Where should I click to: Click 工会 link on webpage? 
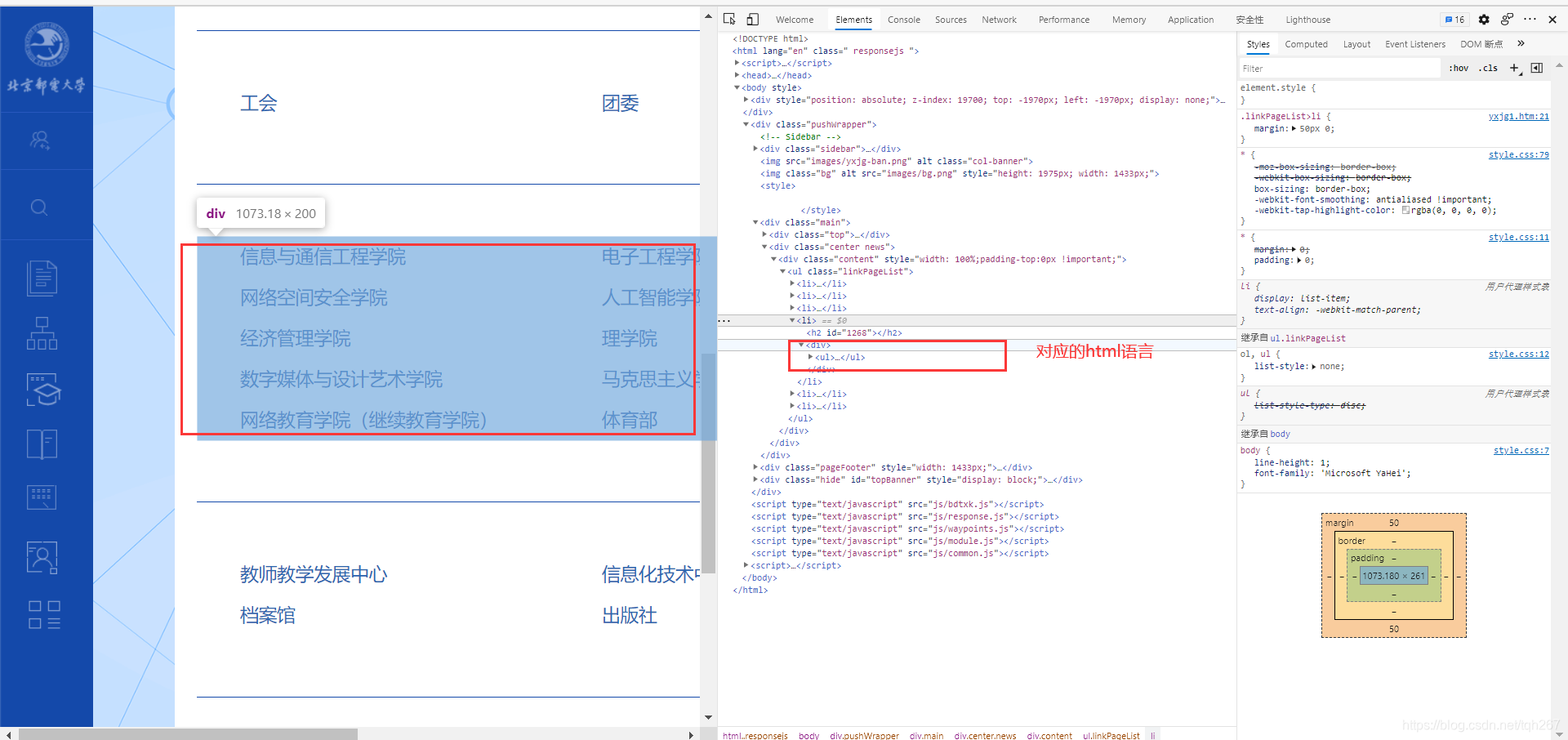pos(259,104)
